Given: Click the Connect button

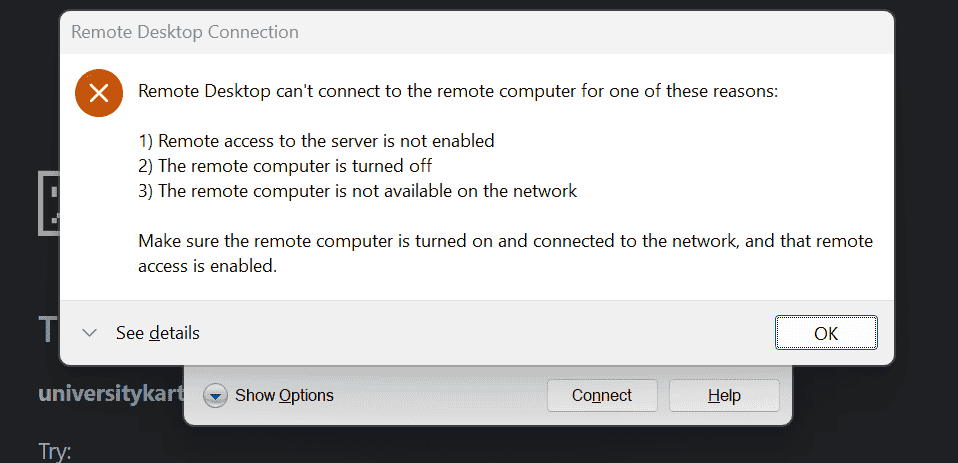Looking at the screenshot, I should coord(602,395).
